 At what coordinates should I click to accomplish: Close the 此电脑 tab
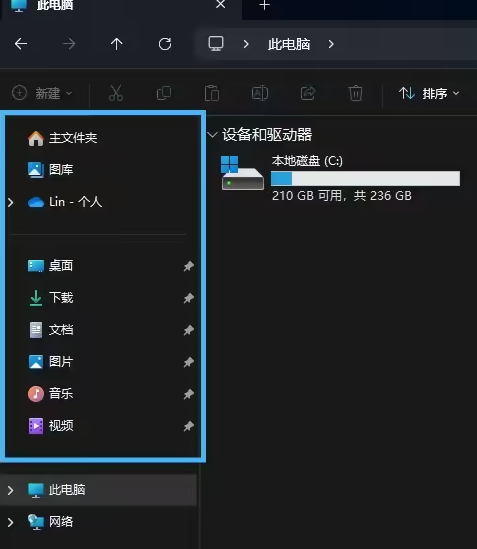point(221,4)
